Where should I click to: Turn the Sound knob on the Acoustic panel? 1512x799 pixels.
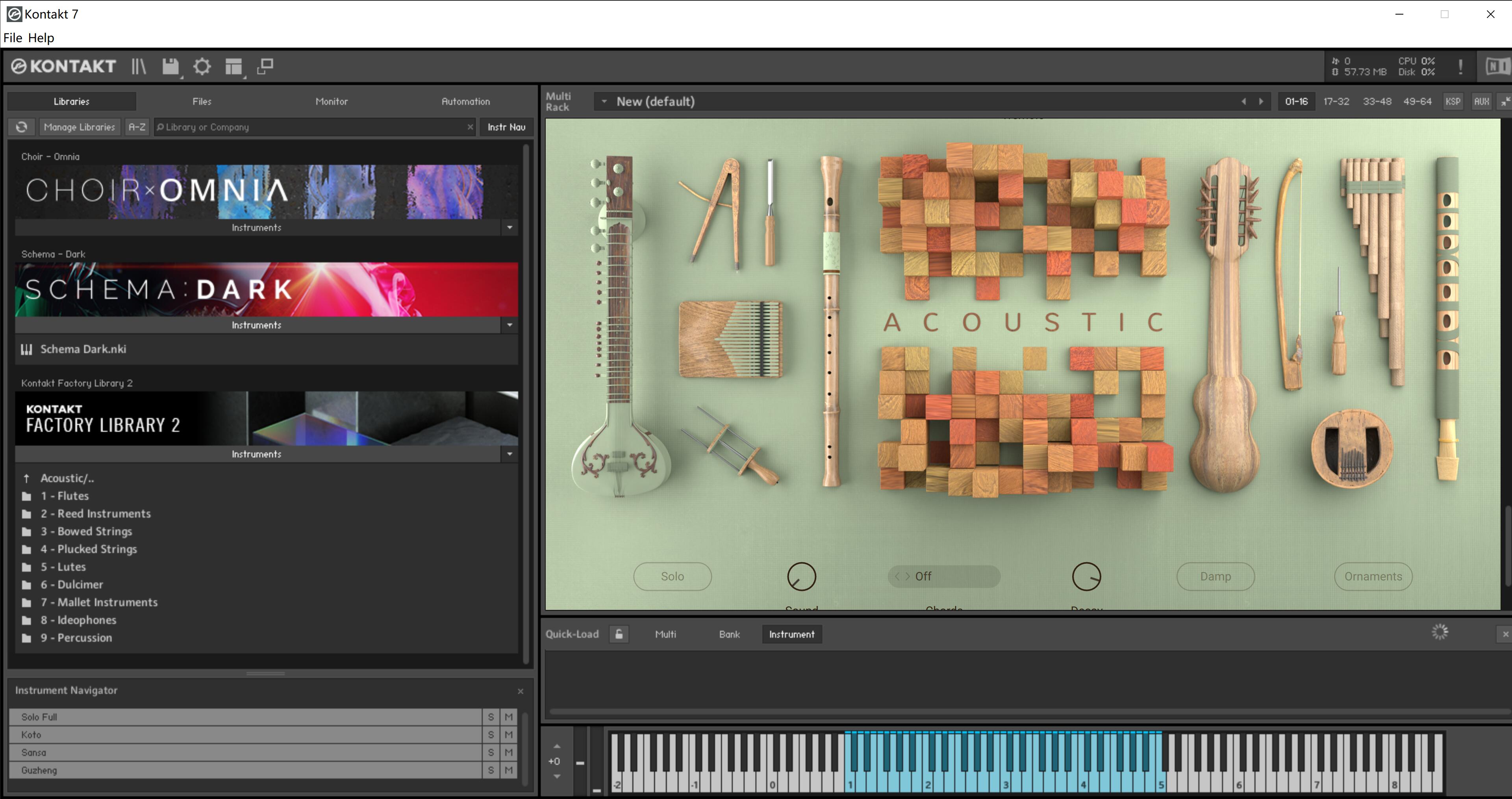[x=802, y=576]
